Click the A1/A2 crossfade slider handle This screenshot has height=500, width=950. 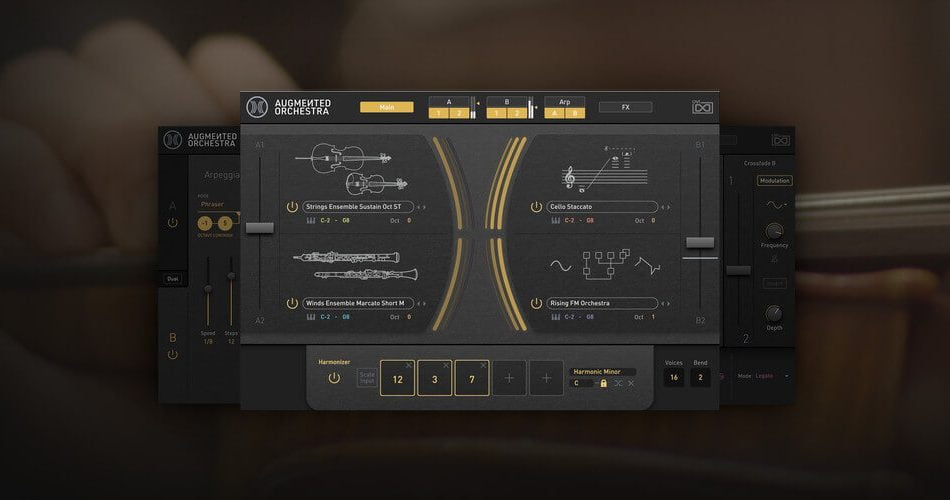(x=260, y=228)
